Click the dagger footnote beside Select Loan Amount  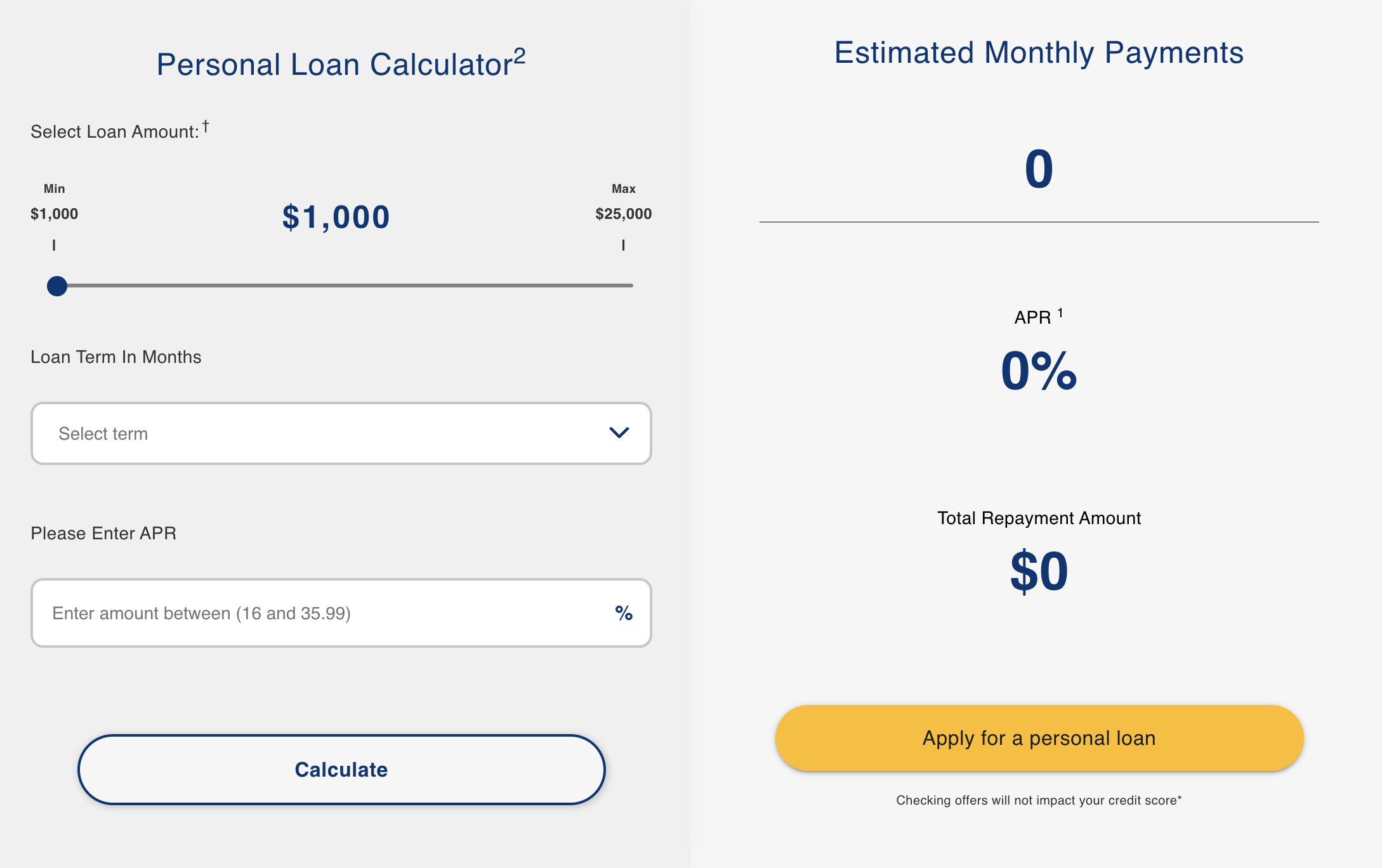pos(206,126)
